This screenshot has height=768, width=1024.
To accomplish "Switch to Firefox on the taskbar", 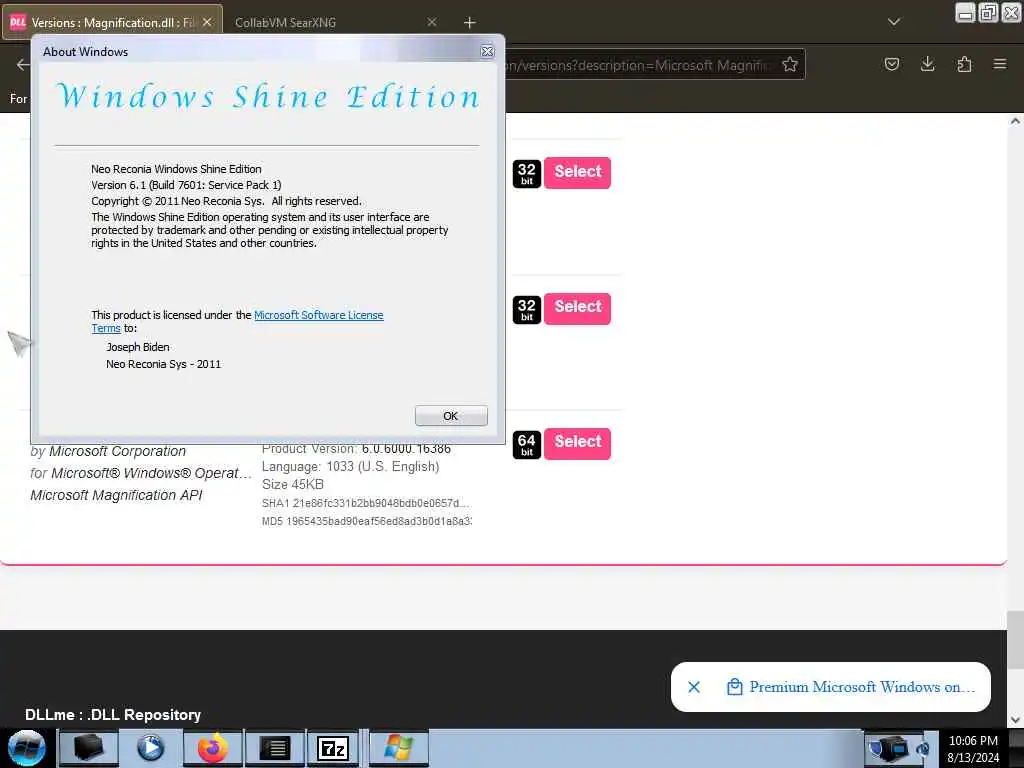I will pos(212,748).
